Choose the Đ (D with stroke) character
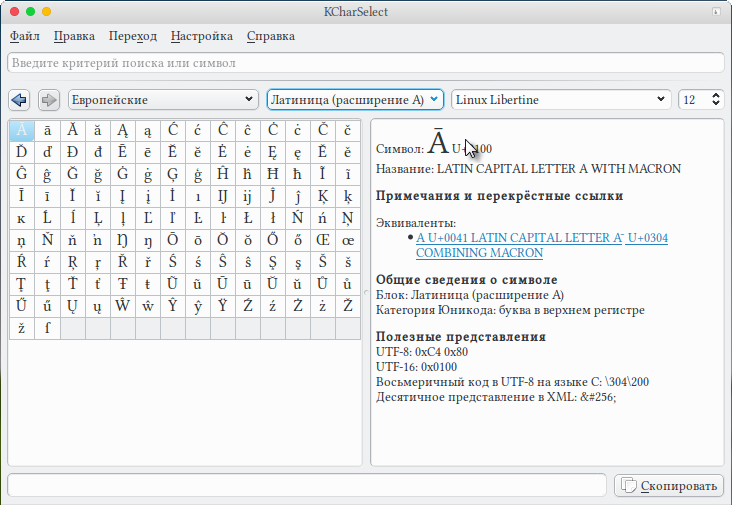 72,152
